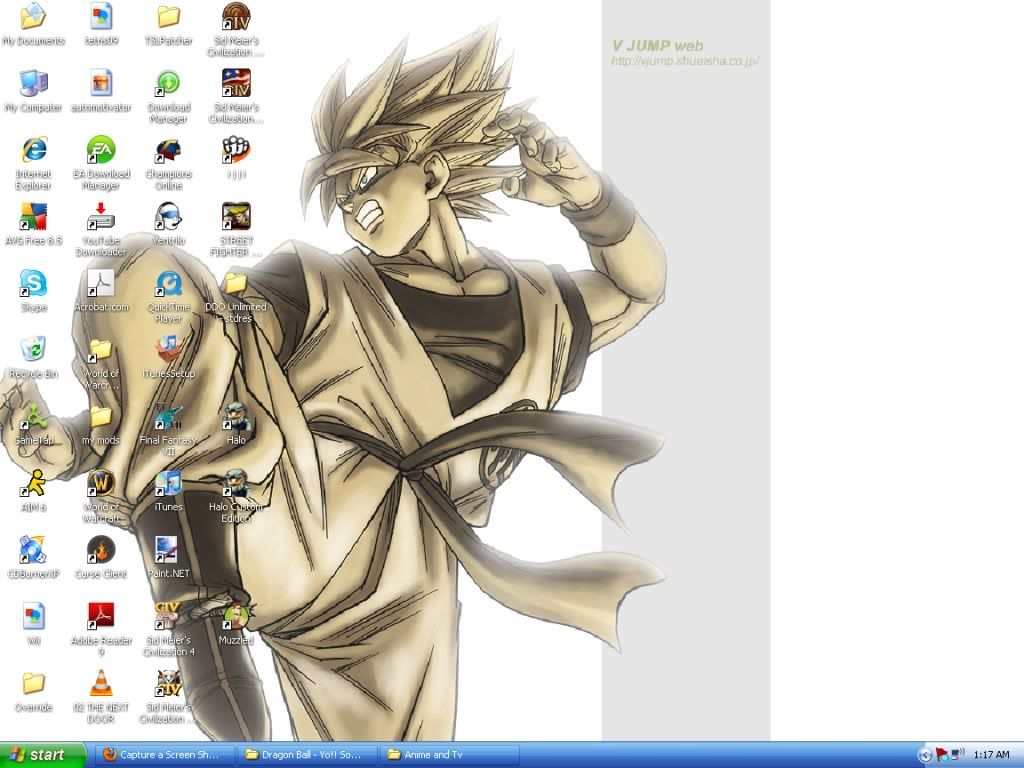Viewport: 1024px width, 768px height.
Task: Open the Windows Start menu
Action: pos(42,755)
